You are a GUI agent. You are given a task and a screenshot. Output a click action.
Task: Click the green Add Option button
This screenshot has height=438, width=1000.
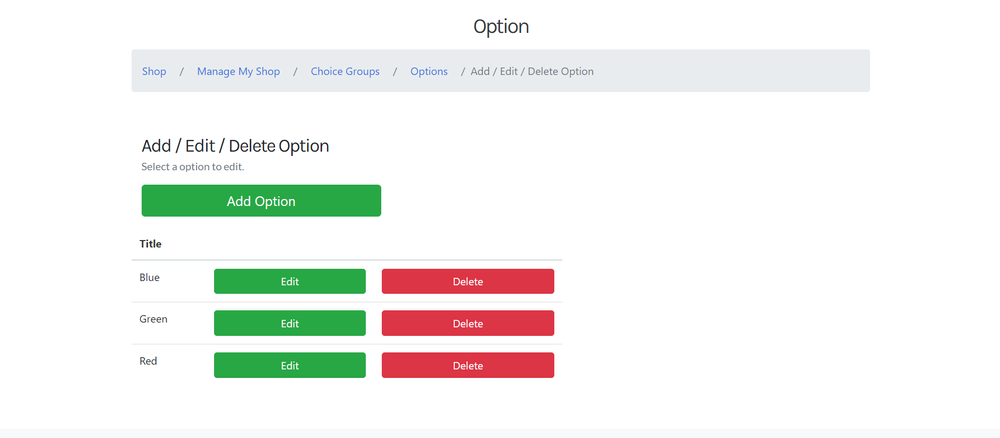coord(261,201)
